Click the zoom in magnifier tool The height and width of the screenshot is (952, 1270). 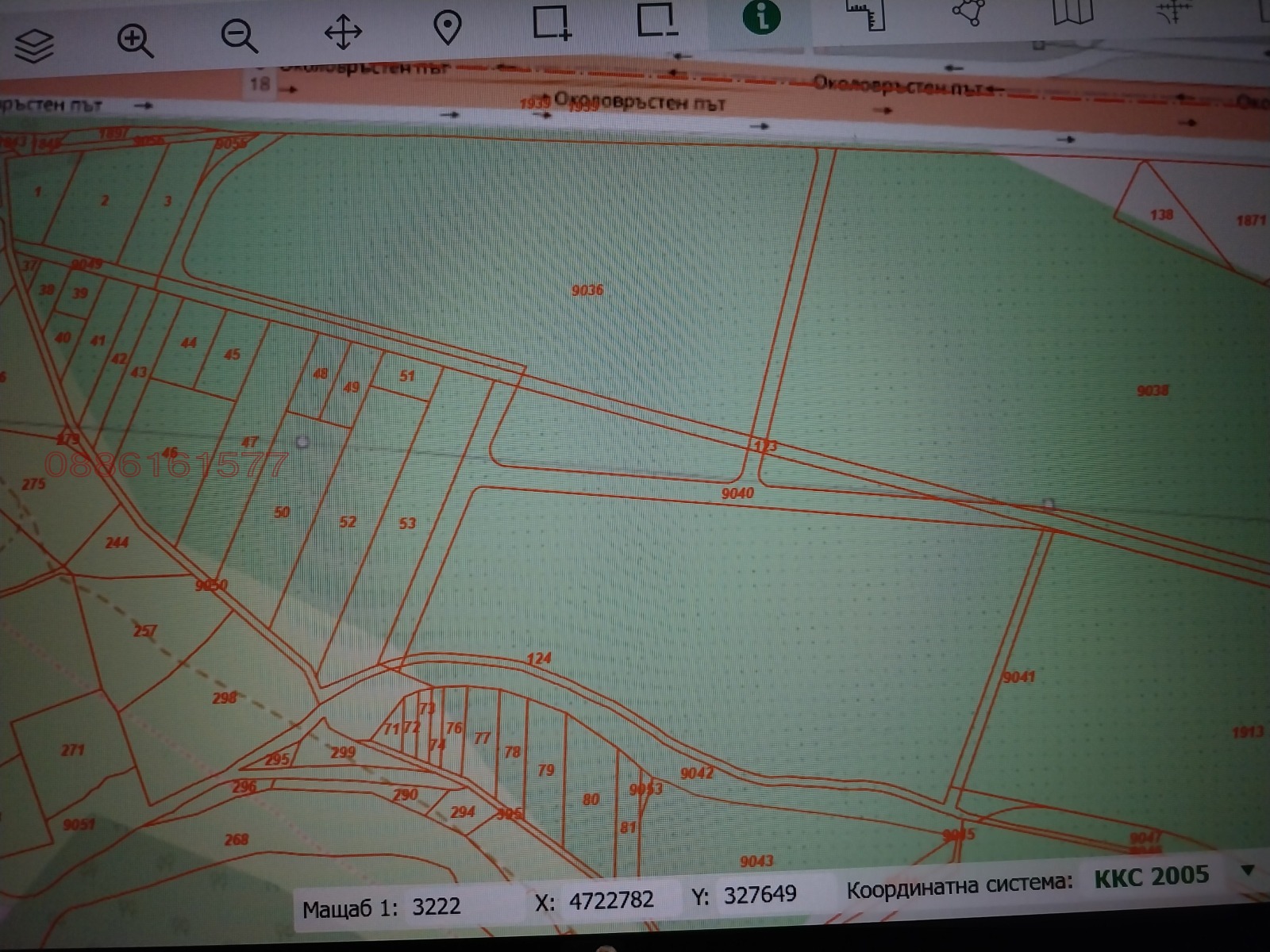click(x=135, y=40)
